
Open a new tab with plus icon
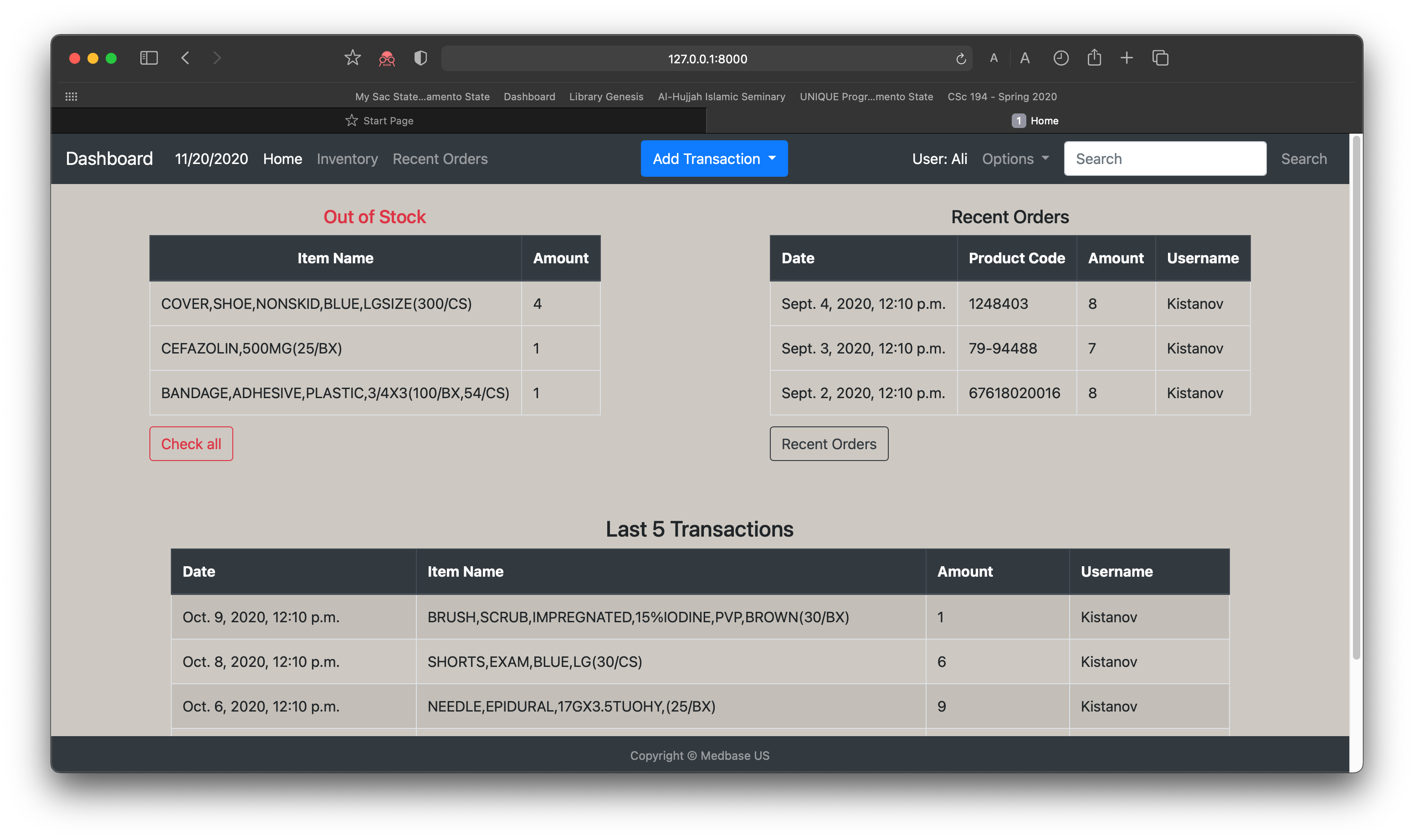[1127, 58]
